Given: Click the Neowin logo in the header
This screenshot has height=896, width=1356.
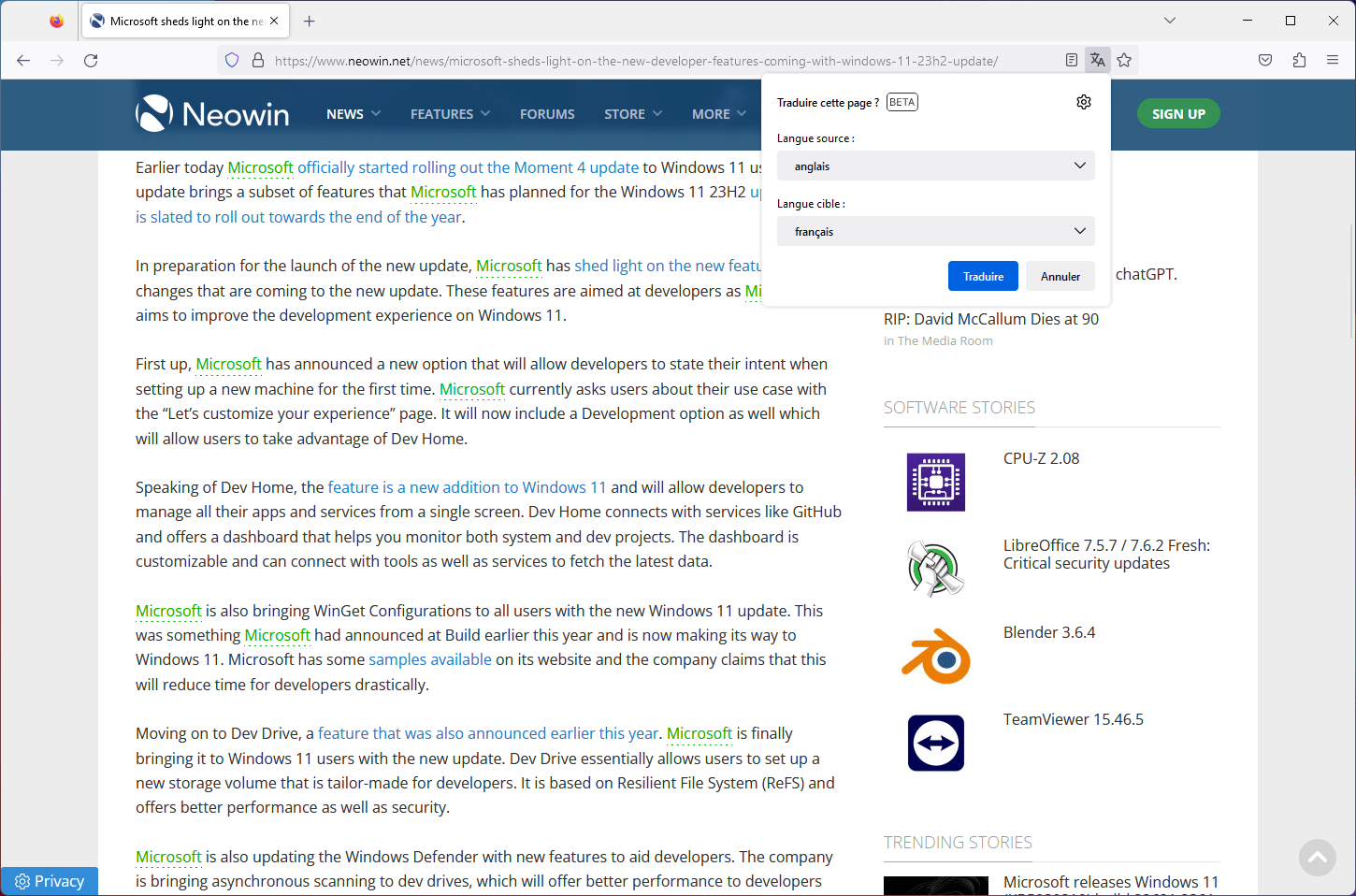Looking at the screenshot, I should [x=212, y=113].
